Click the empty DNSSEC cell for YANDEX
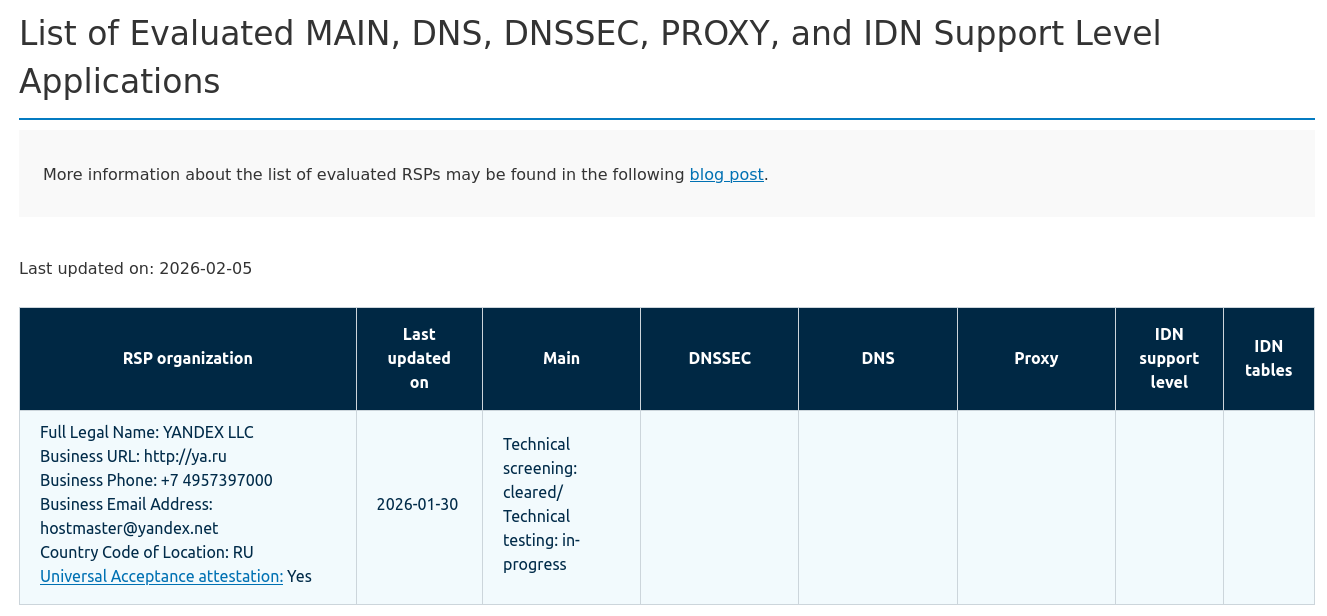1327x616 pixels. click(x=719, y=507)
